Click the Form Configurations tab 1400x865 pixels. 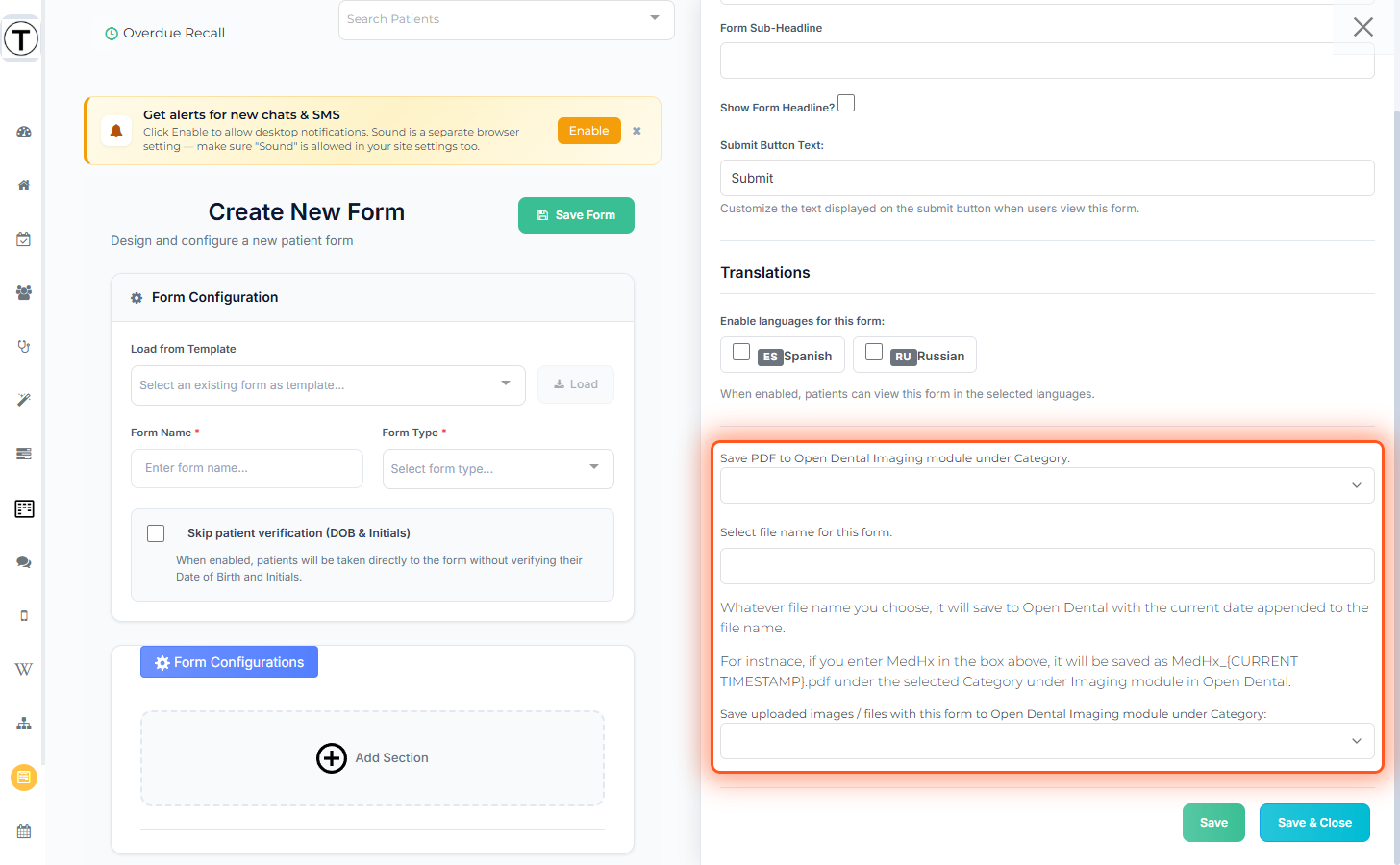click(x=229, y=662)
